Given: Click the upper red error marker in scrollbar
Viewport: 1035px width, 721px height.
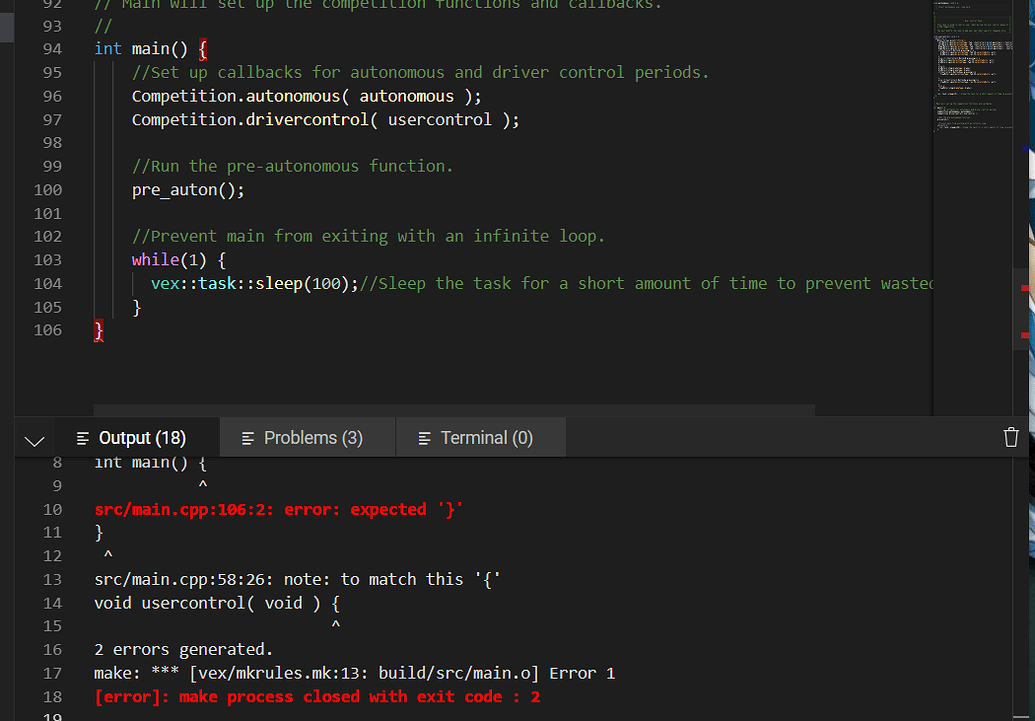Looking at the screenshot, I should click(1025, 288).
